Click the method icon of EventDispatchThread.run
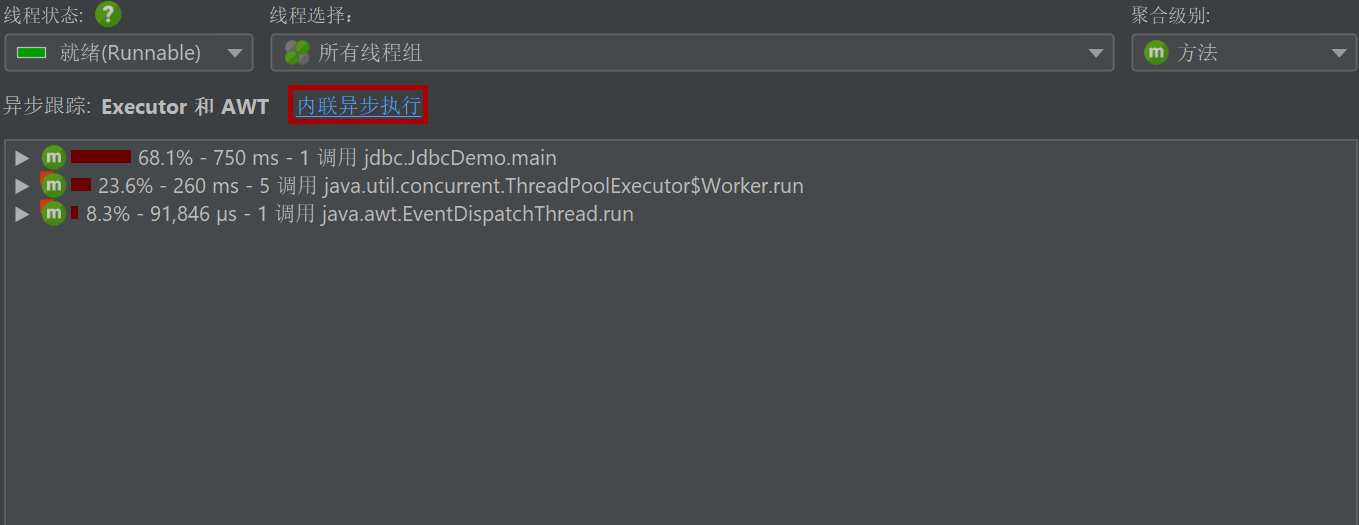The image size is (1359, 525). pyautogui.click(x=53, y=213)
